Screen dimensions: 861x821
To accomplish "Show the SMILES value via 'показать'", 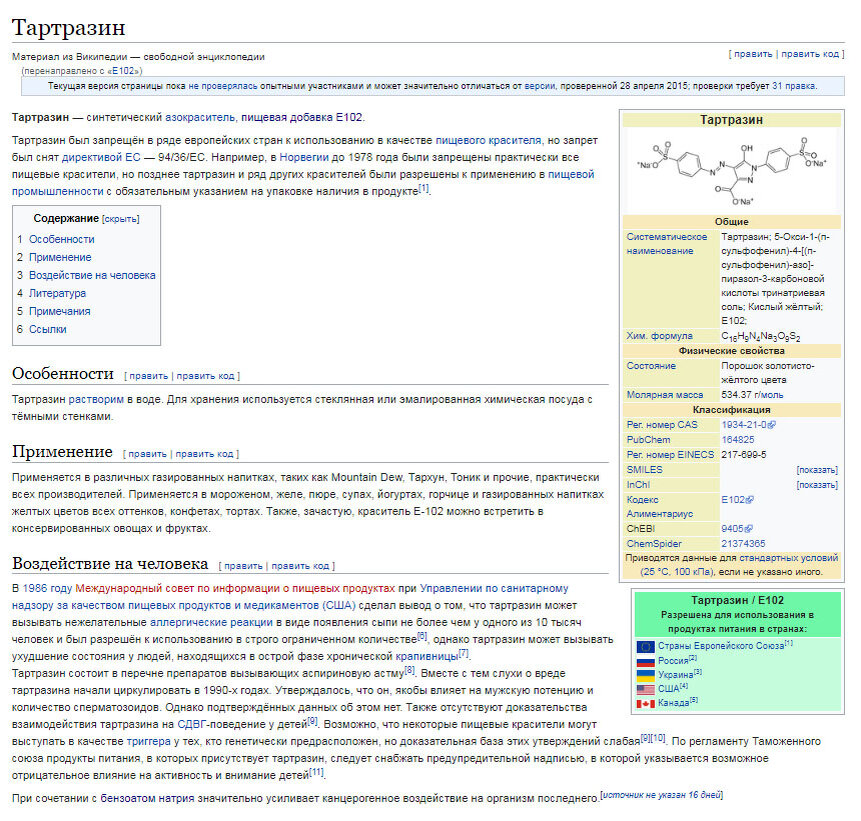I will [x=817, y=470].
